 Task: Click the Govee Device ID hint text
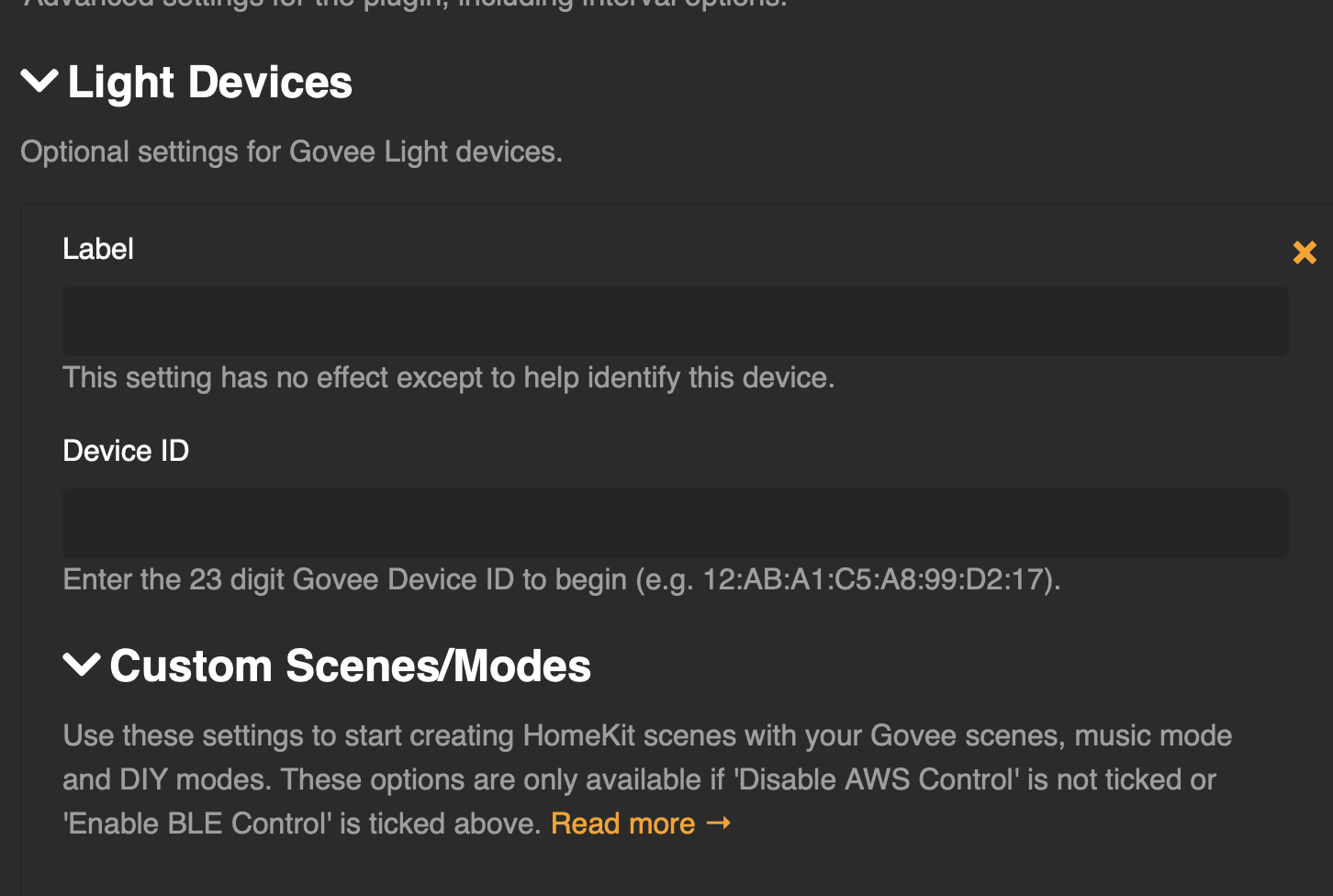(x=561, y=579)
